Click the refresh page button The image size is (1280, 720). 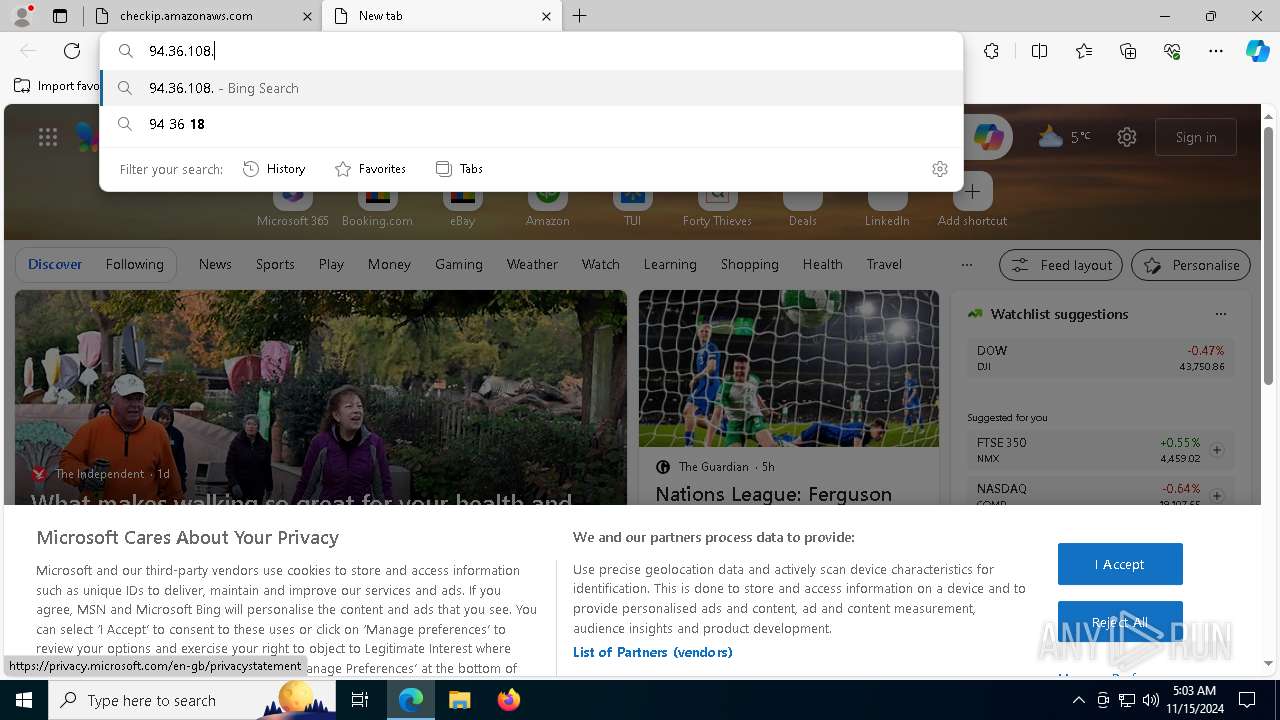[72, 51]
